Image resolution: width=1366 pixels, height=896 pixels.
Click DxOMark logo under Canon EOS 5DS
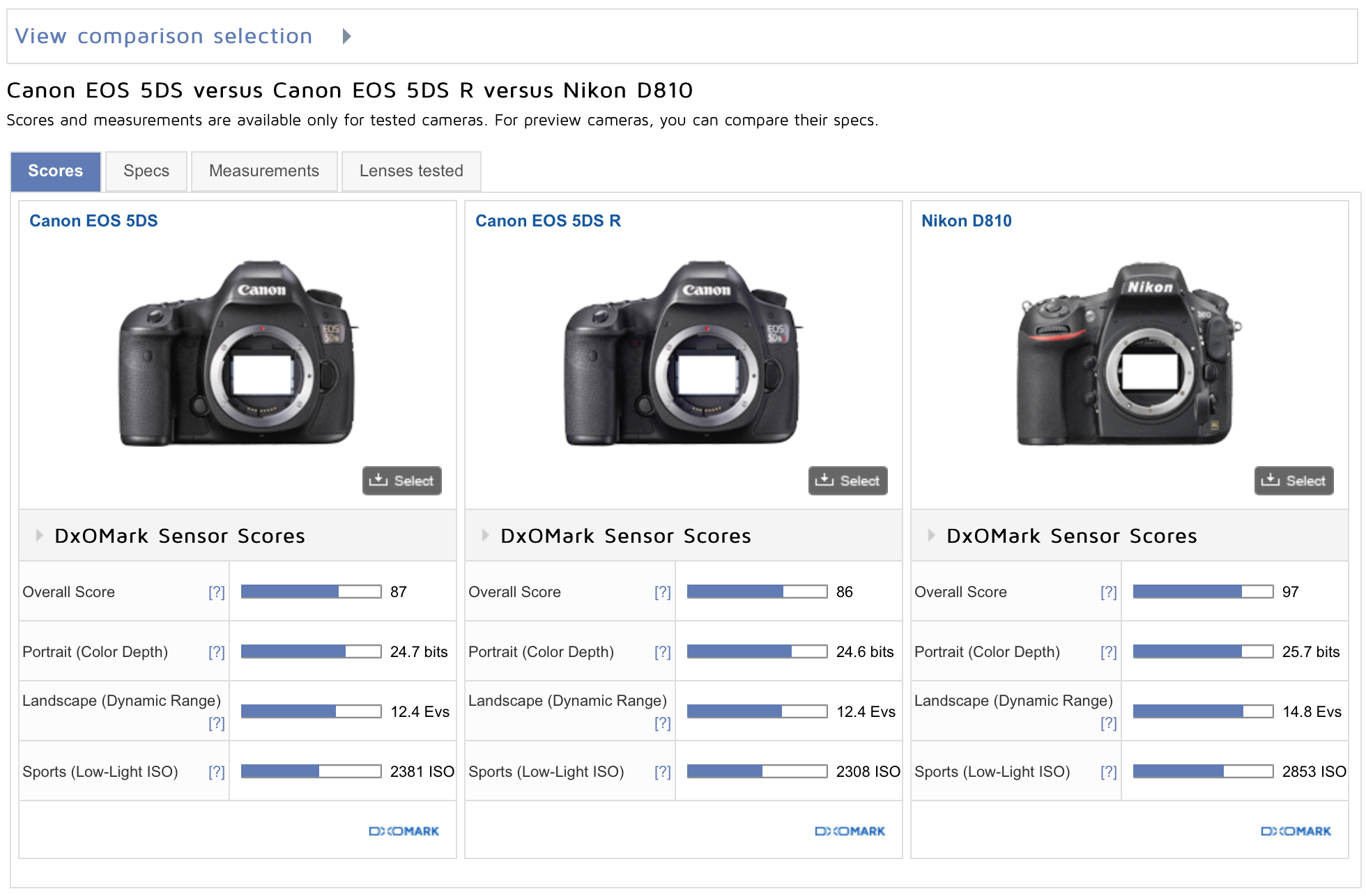coord(404,831)
